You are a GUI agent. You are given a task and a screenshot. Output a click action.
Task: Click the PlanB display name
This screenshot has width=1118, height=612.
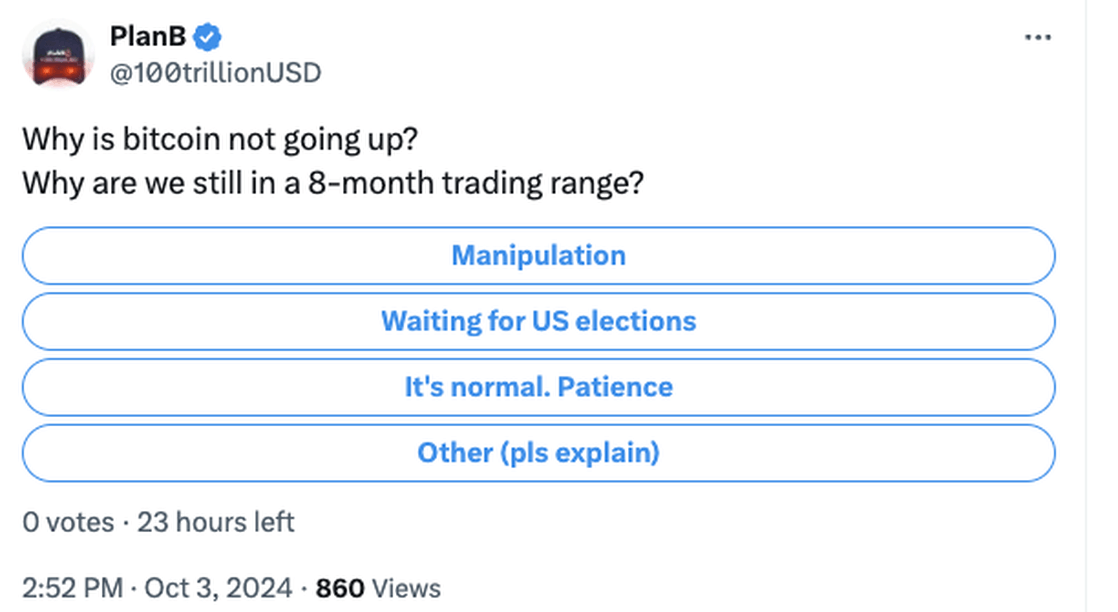tap(148, 36)
